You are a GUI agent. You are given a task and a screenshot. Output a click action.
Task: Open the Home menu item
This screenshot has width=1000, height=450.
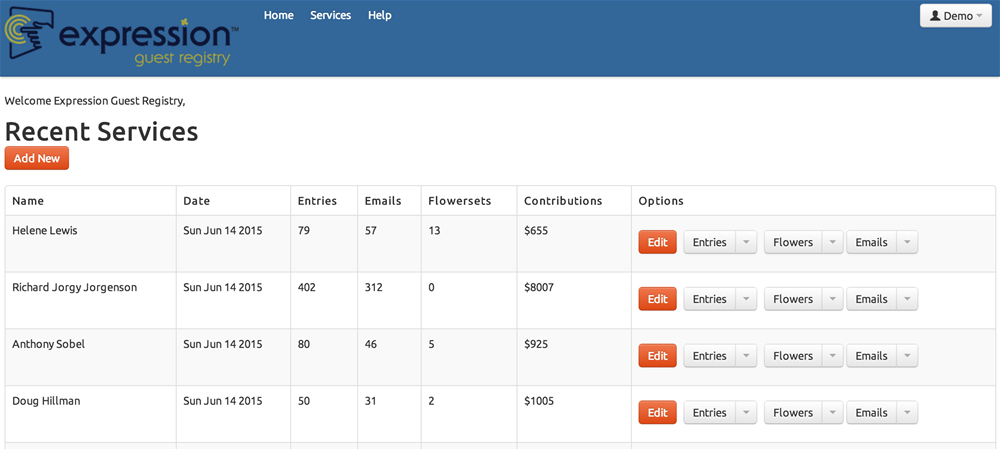pos(279,15)
